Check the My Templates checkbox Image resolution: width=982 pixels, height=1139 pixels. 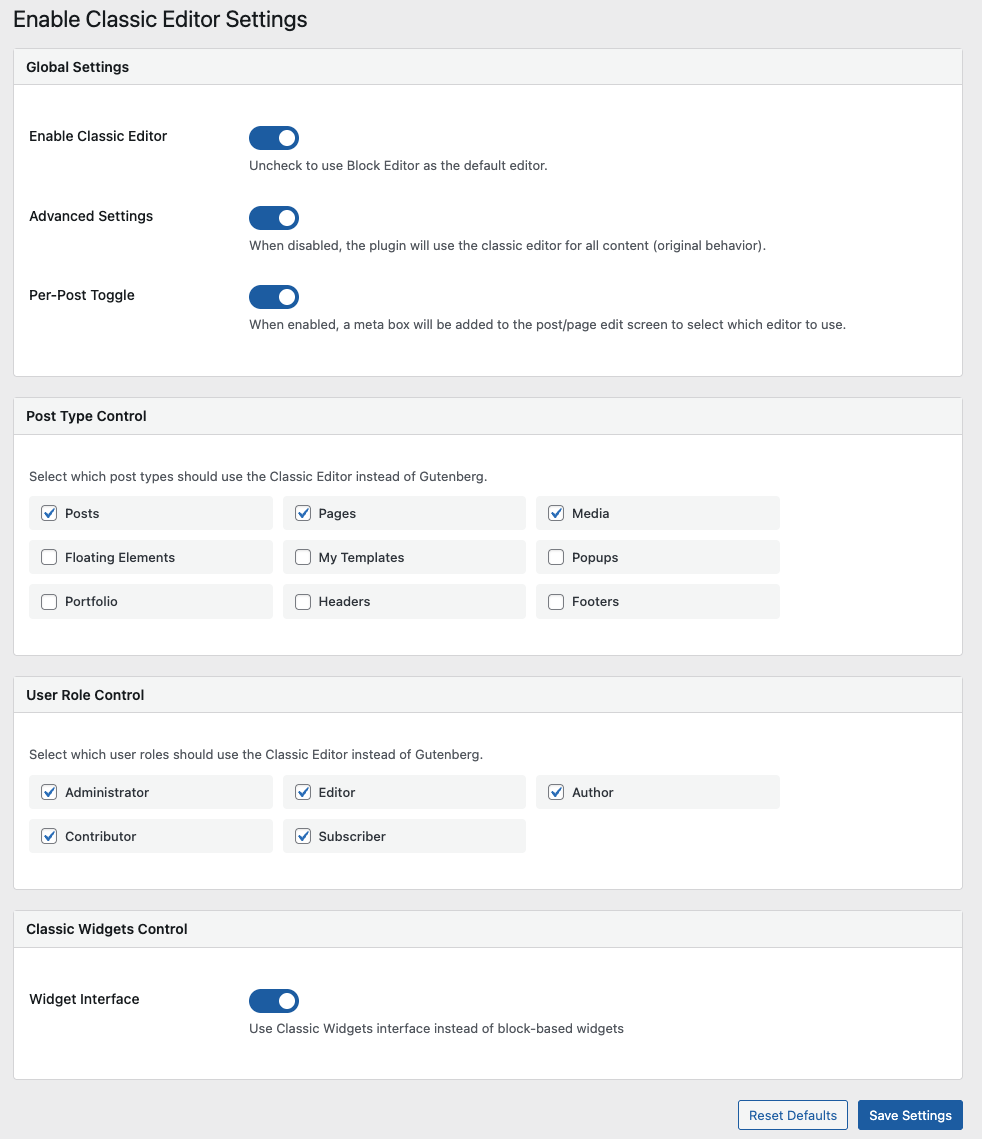(x=303, y=557)
